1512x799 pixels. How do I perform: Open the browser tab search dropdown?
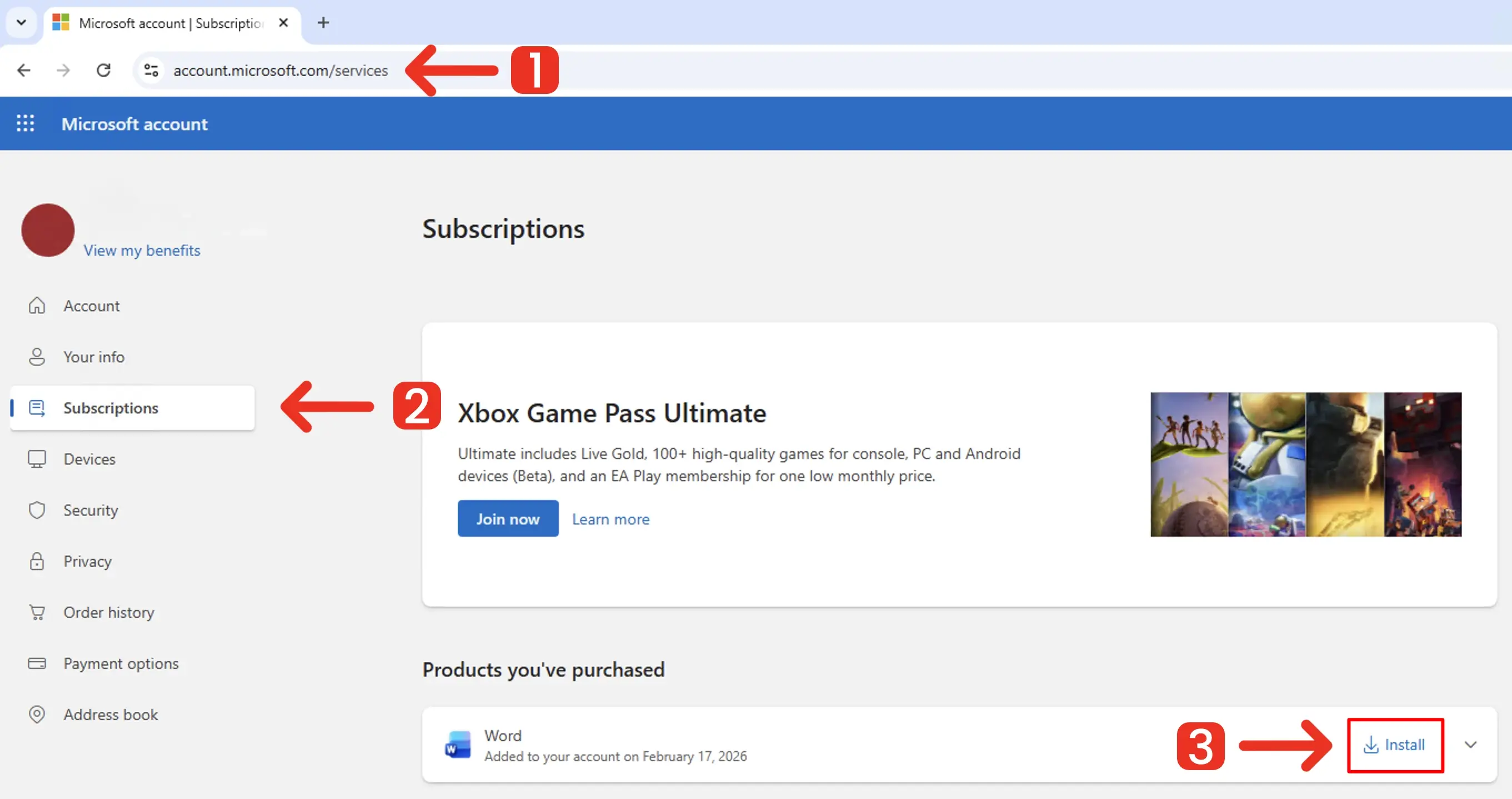[x=21, y=22]
